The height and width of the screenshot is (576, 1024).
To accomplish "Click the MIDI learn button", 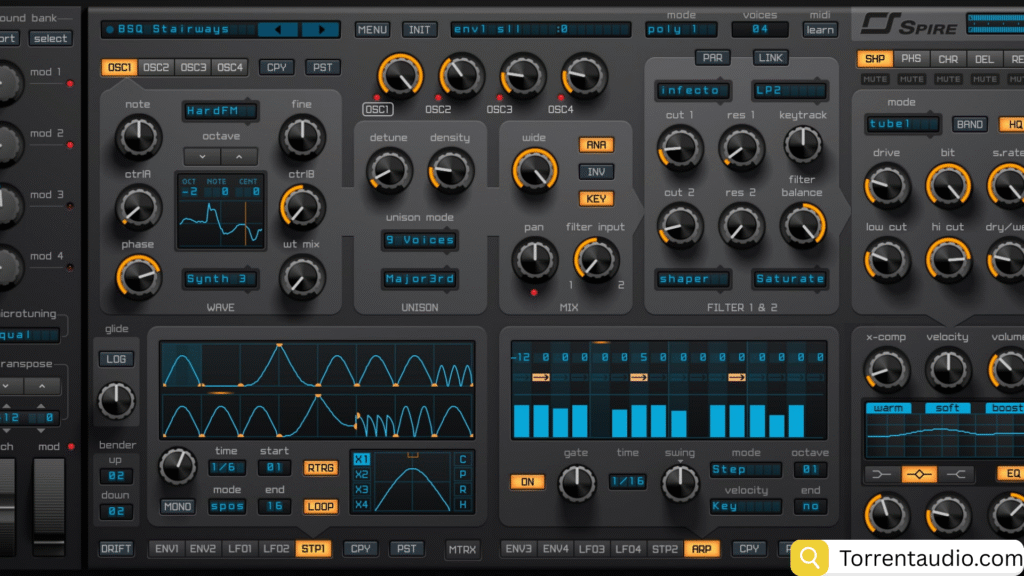I will tap(820, 30).
